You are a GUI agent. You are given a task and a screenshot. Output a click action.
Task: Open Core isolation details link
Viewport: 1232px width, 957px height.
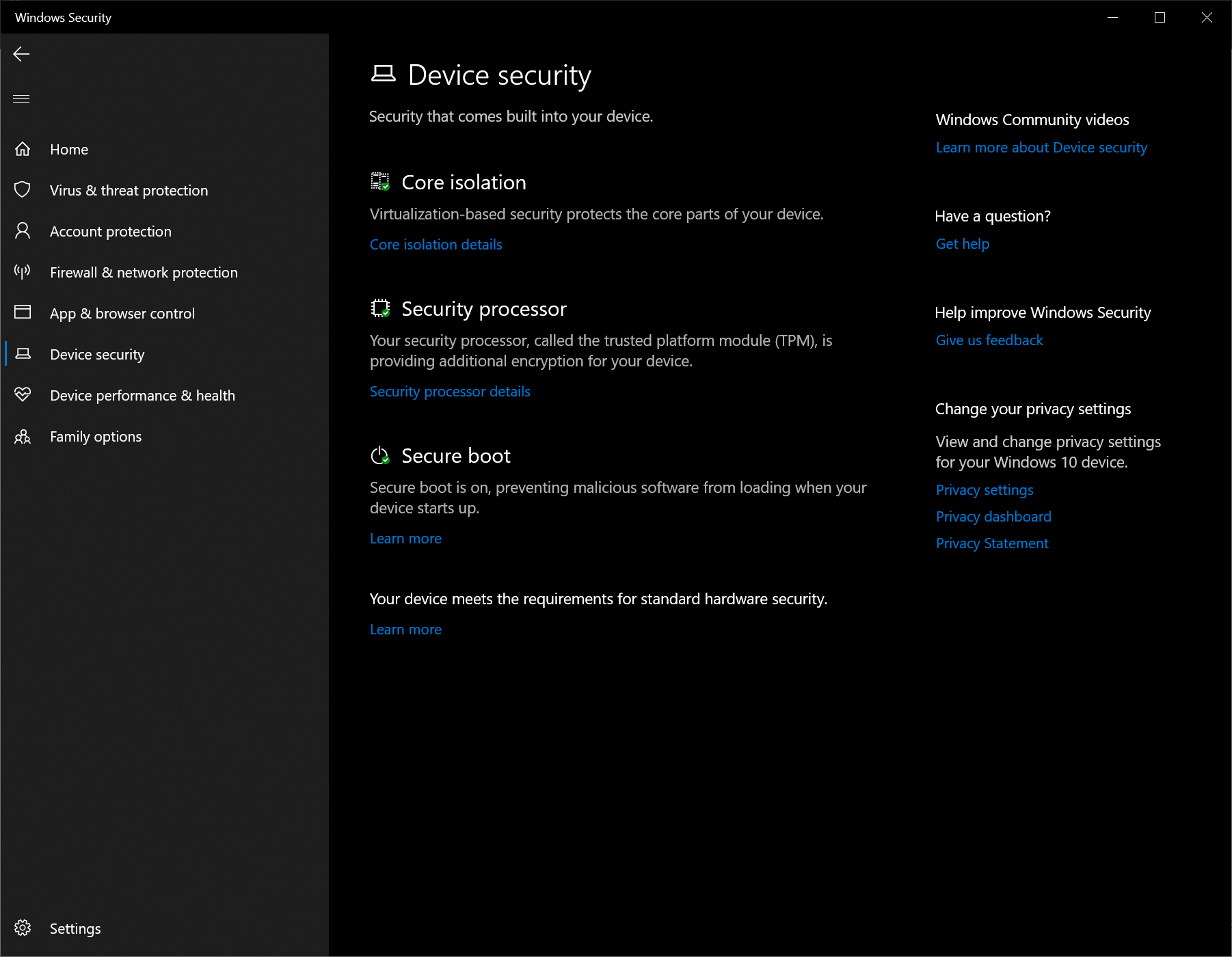pyautogui.click(x=436, y=245)
